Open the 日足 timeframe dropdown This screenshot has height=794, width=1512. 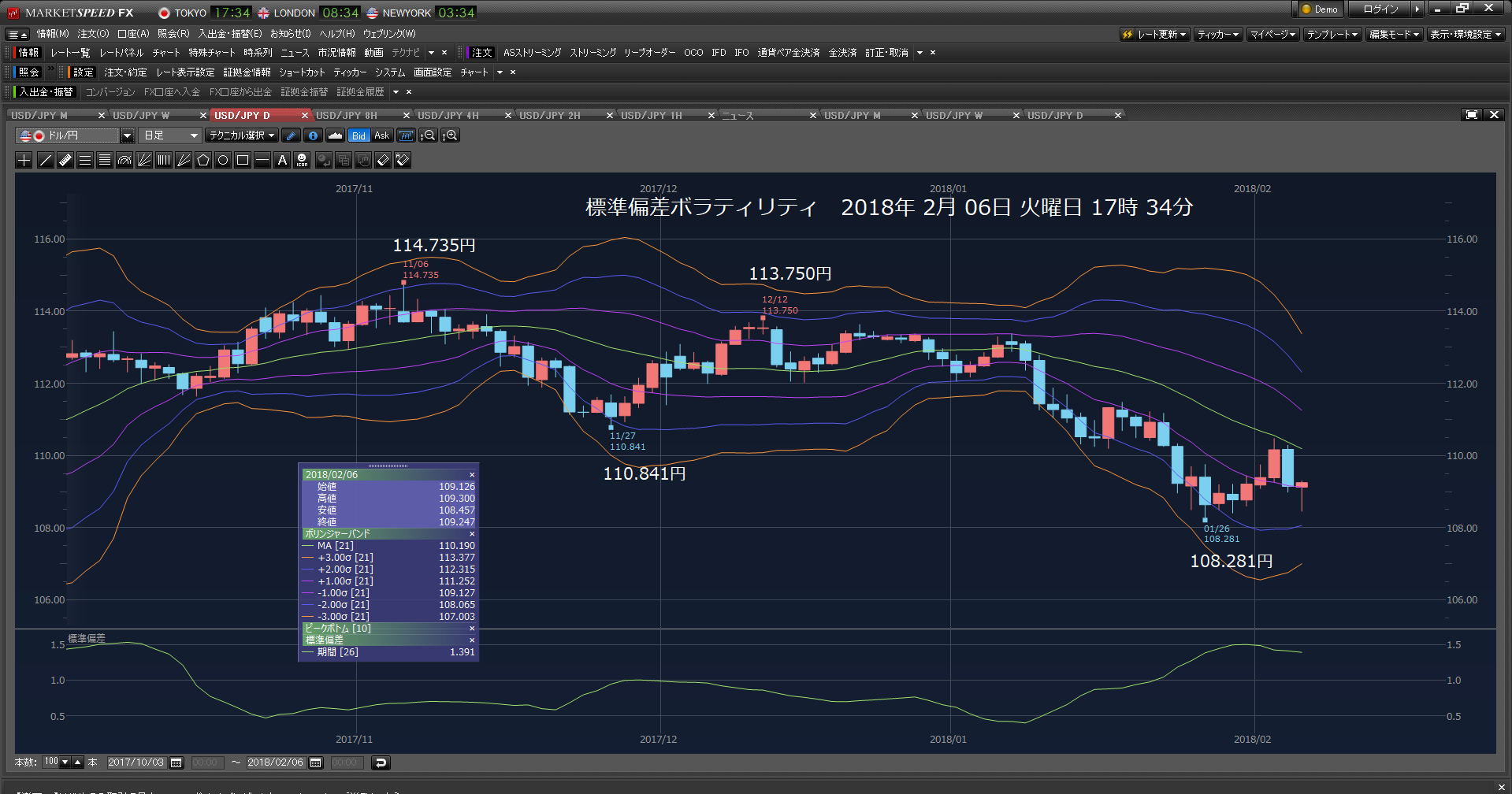pos(169,135)
